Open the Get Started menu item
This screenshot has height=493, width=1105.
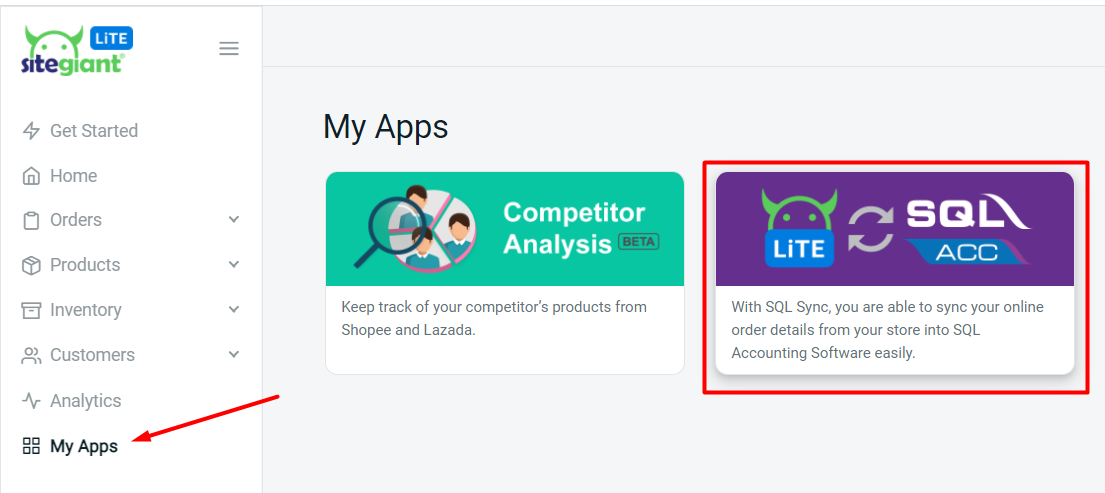94,131
